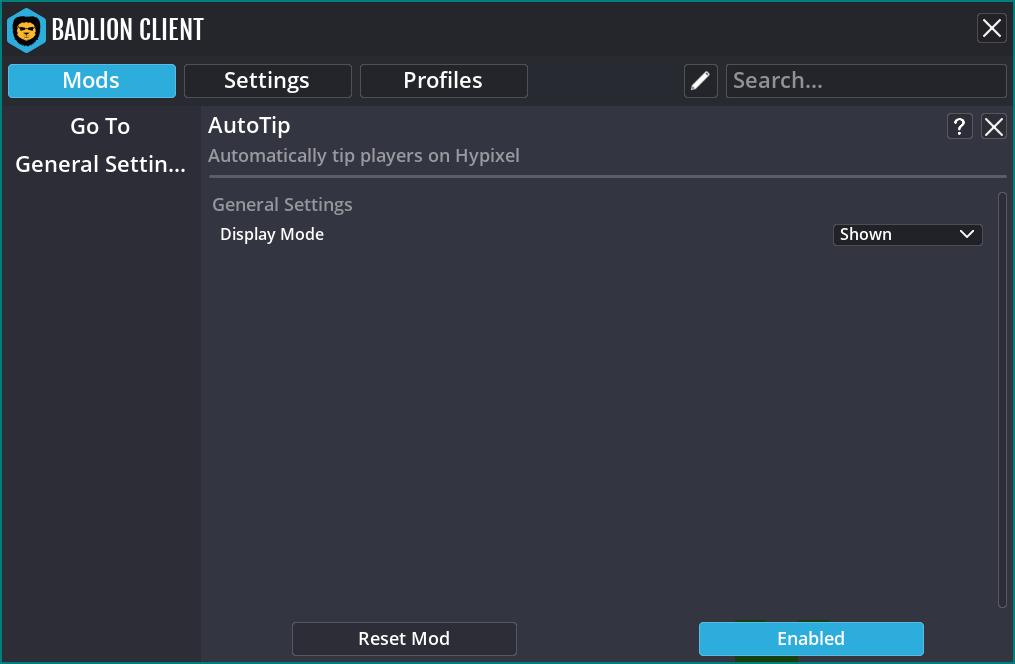Click the AutoTip title text
This screenshot has width=1015, height=664.
tap(249, 126)
